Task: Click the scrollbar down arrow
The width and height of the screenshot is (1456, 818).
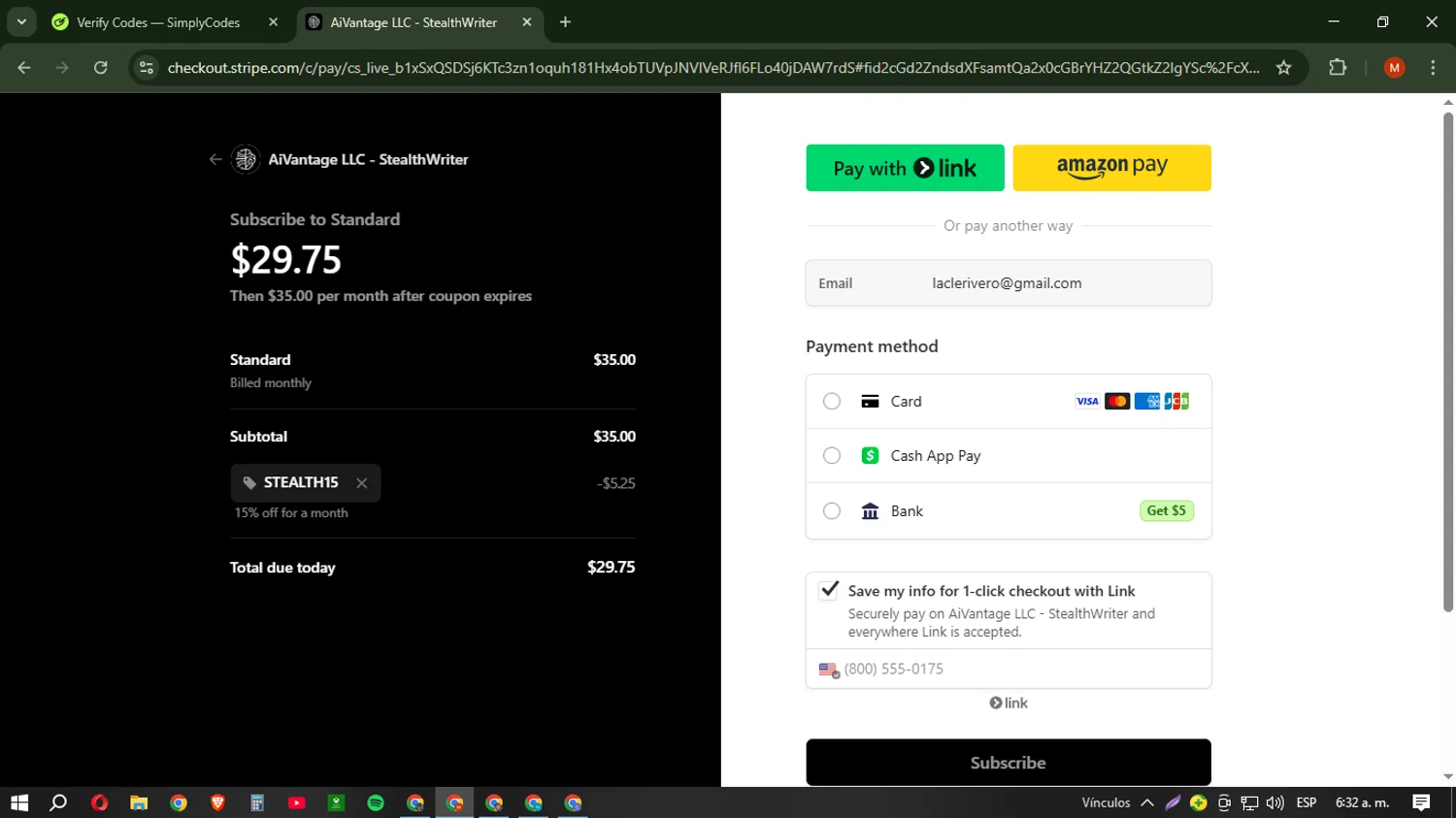Action: click(x=1448, y=776)
